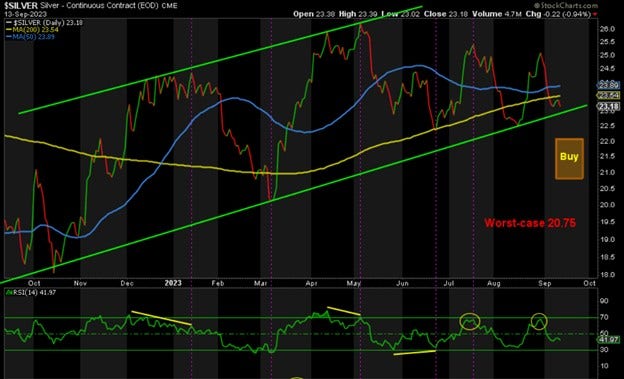Click the red down arrow beside Chg
The image size is (624, 379).
(595, 14)
